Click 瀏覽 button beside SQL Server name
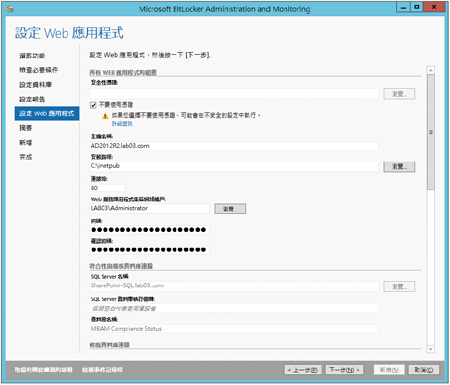The width and height of the screenshot is (450, 385). [399, 287]
